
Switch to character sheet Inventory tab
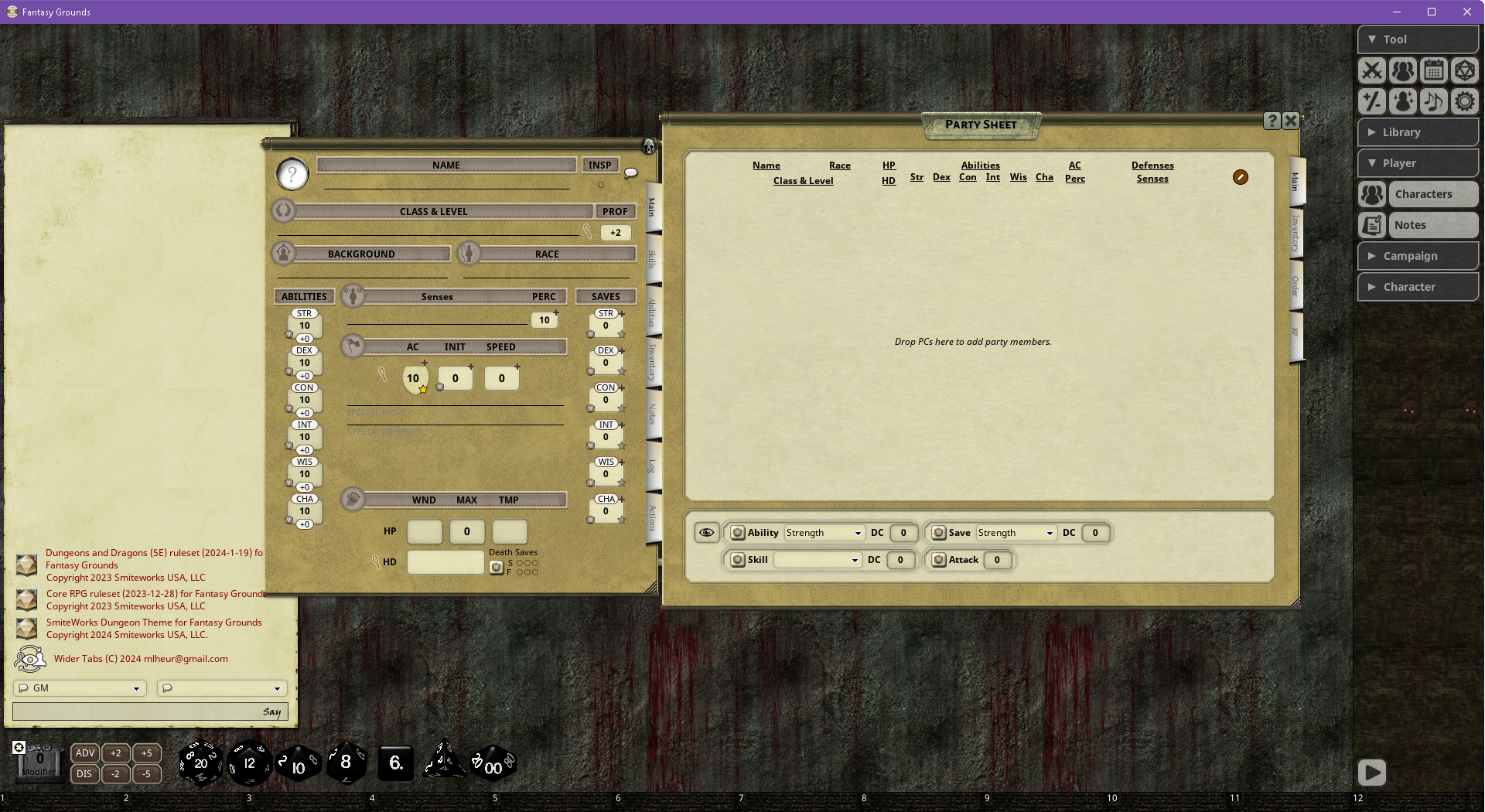(652, 362)
